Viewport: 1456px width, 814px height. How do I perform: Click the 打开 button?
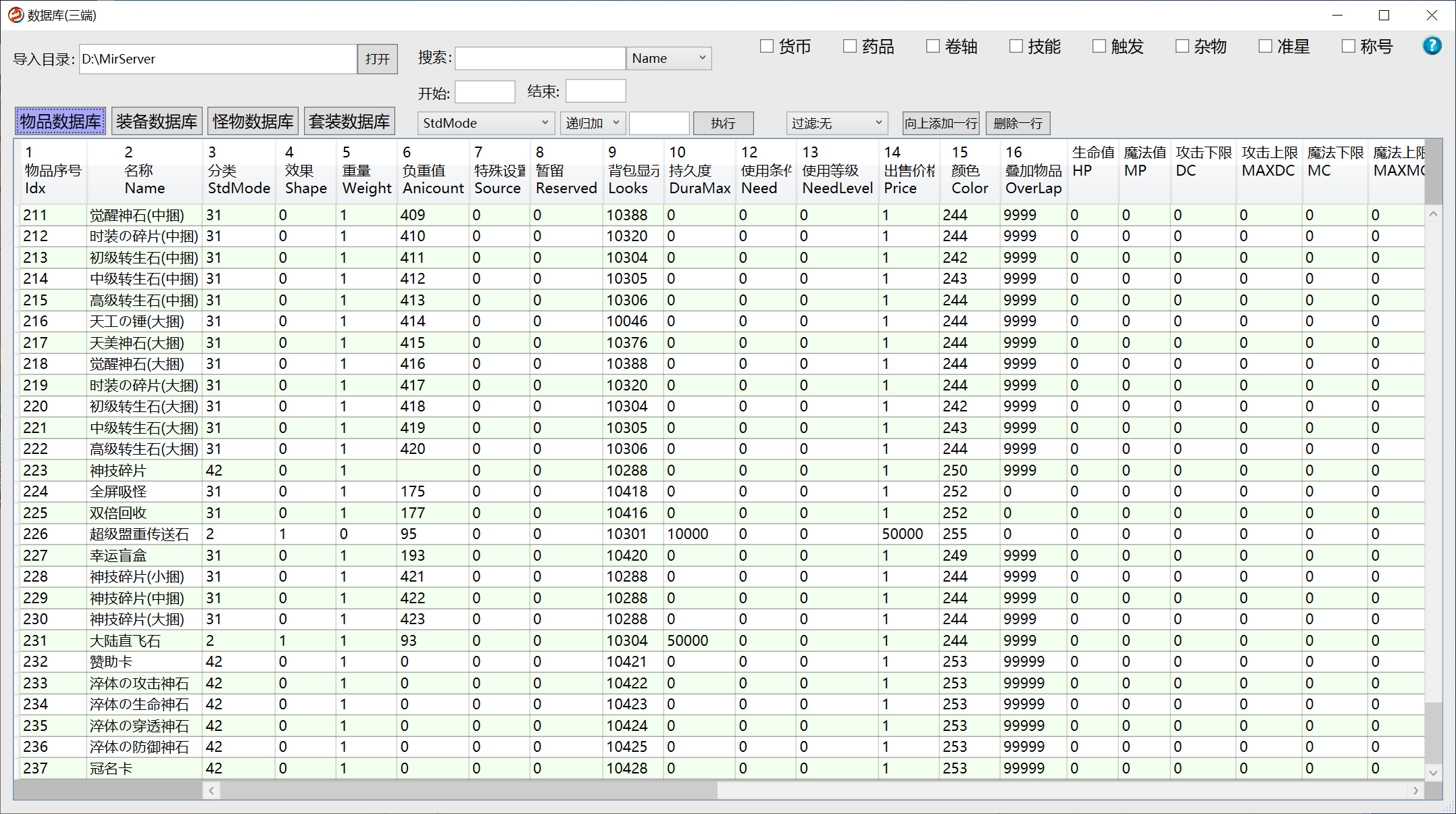pos(377,59)
